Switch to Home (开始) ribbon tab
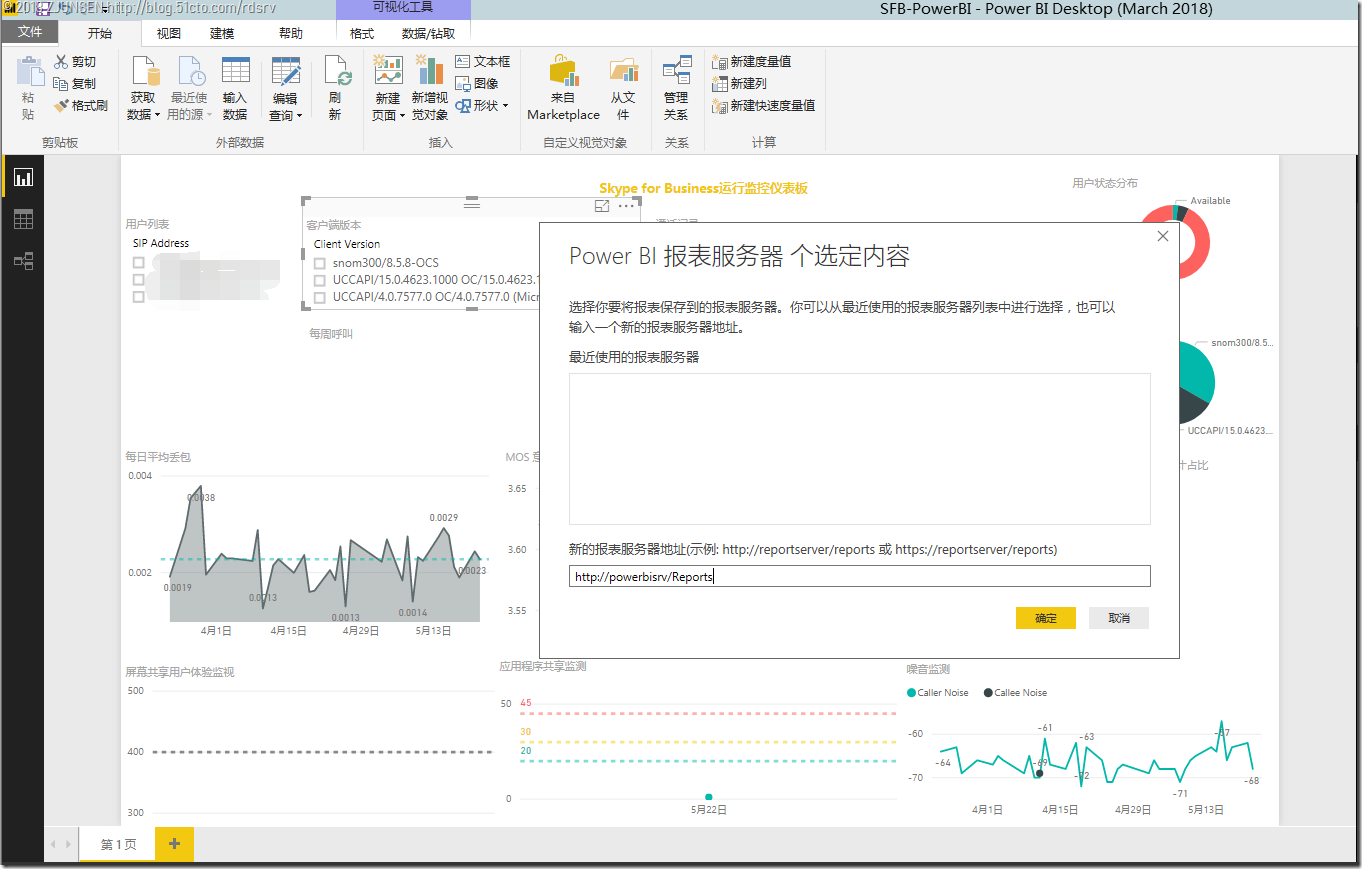1362x869 pixels. coord(100,33)
